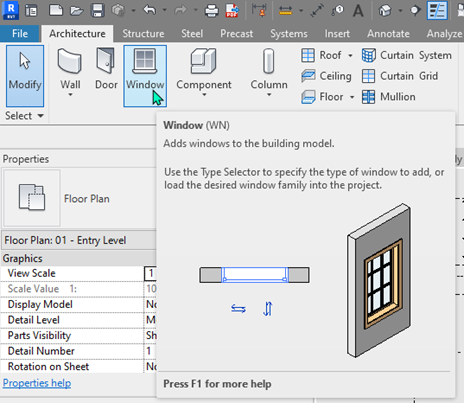Choose the Column tool
The image size is (464, 403).
(x=269, y=73)
